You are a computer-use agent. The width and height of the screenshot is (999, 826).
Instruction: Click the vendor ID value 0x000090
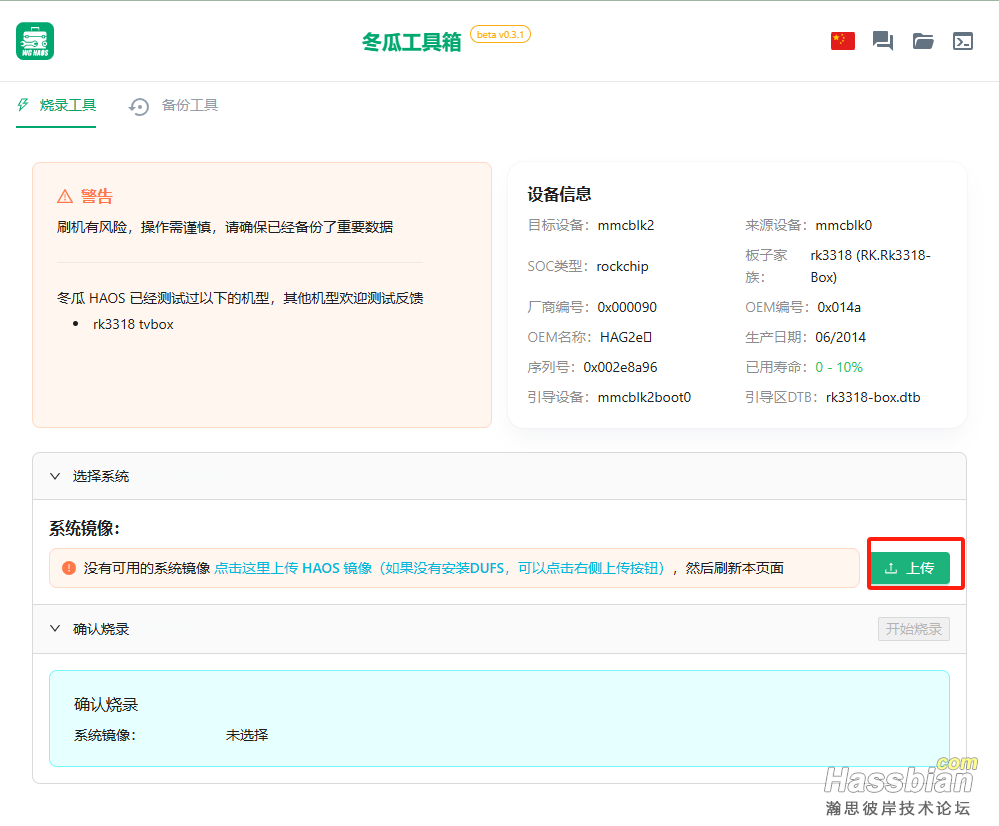[627, 307]
